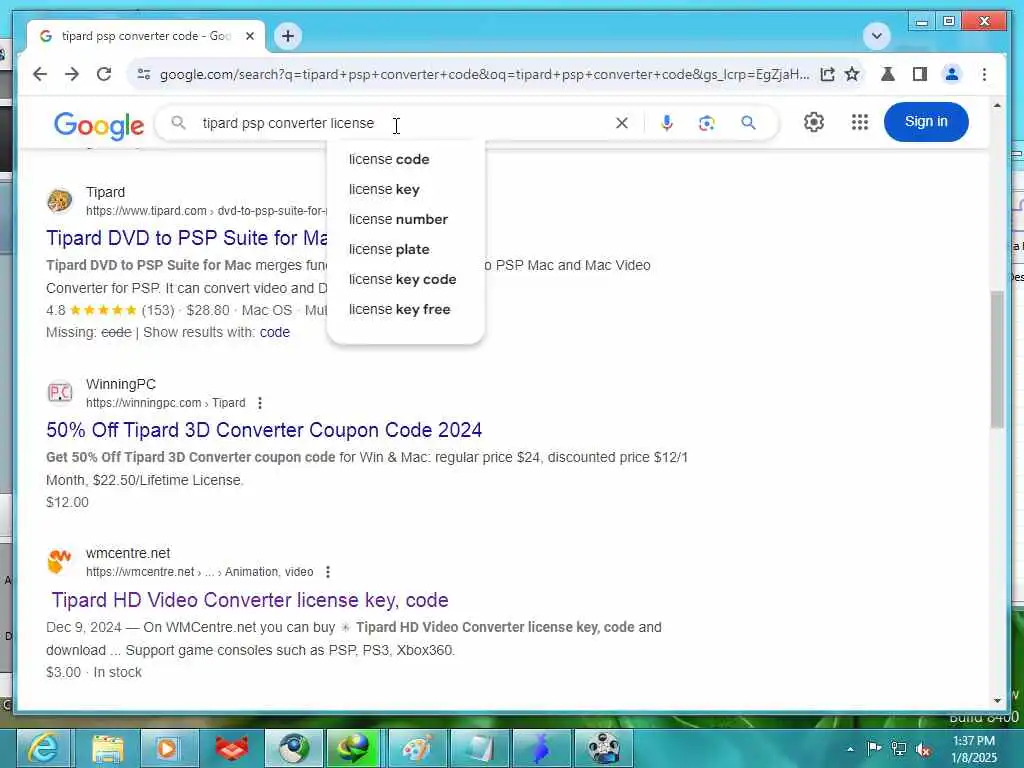This screenshot has height=768, width=1024.
Task: Click the Sign in button
Action: click(x=925, y=121)
